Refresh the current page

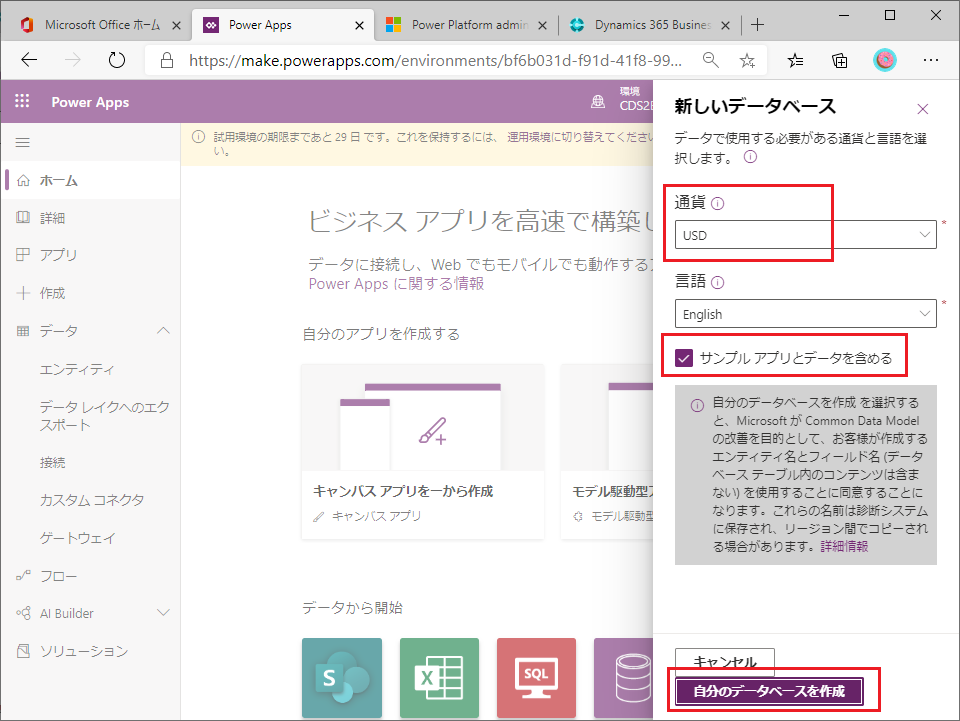(116, 60)
